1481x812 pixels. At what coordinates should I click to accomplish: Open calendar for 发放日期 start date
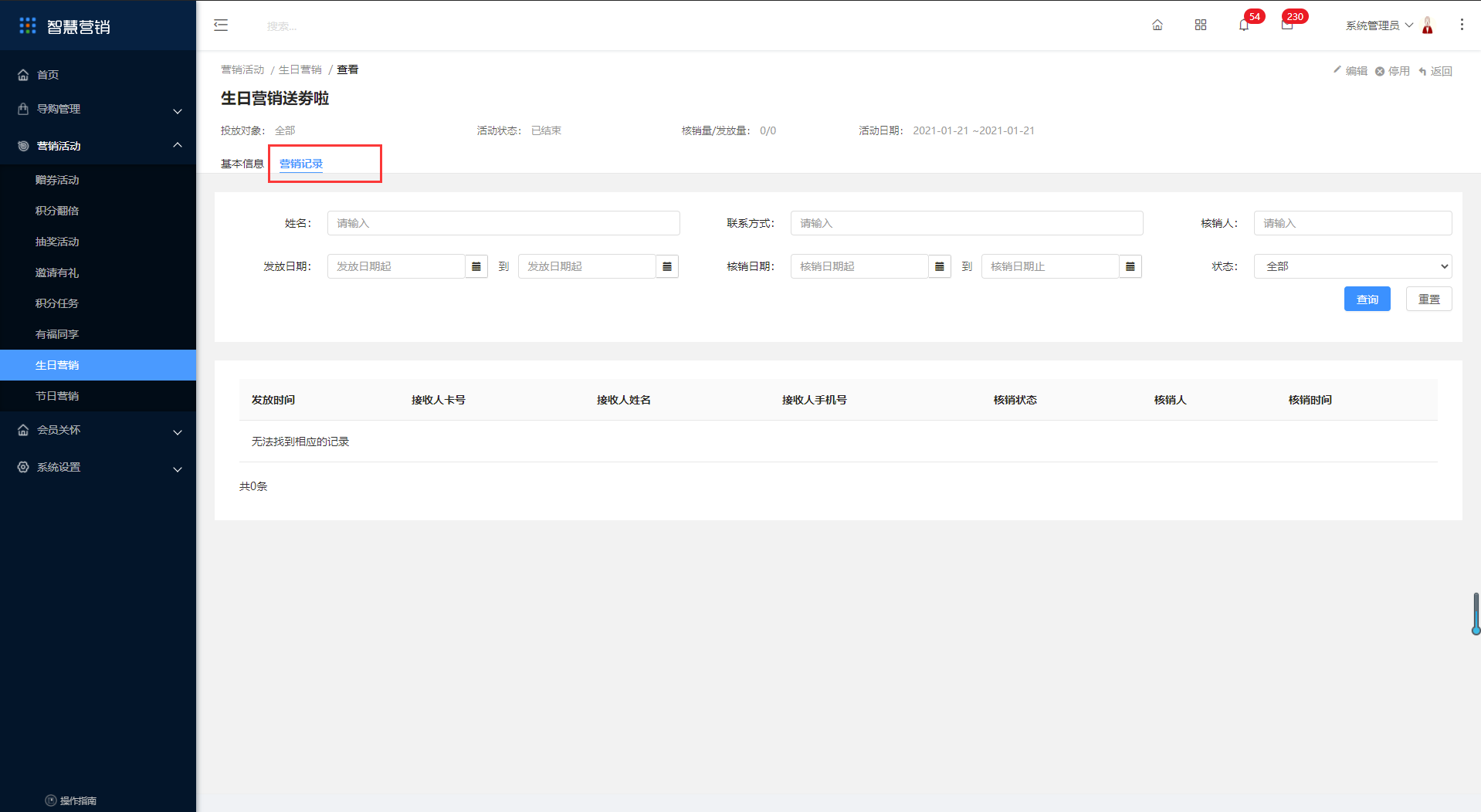click(476, 266)
